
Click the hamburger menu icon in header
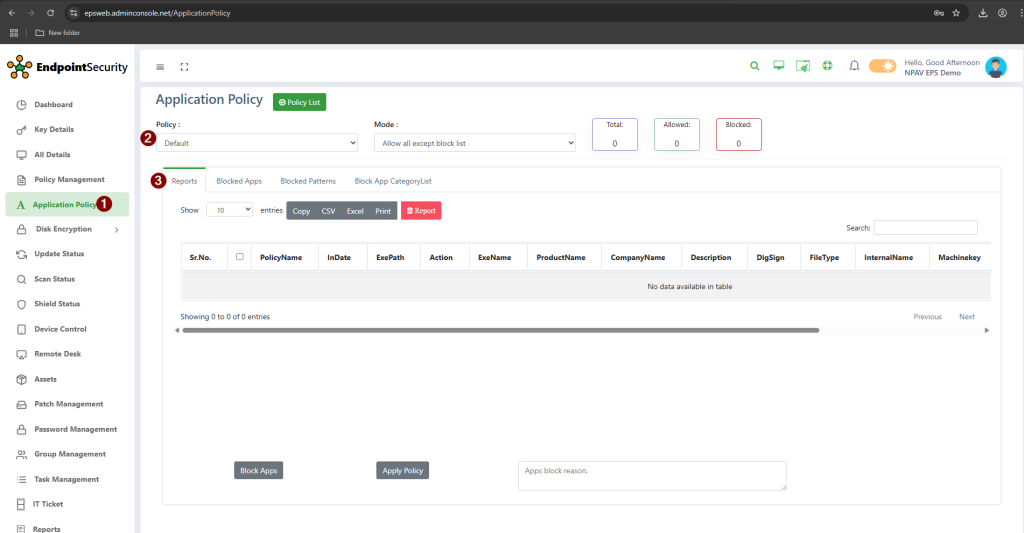click(x=160, y=67)
